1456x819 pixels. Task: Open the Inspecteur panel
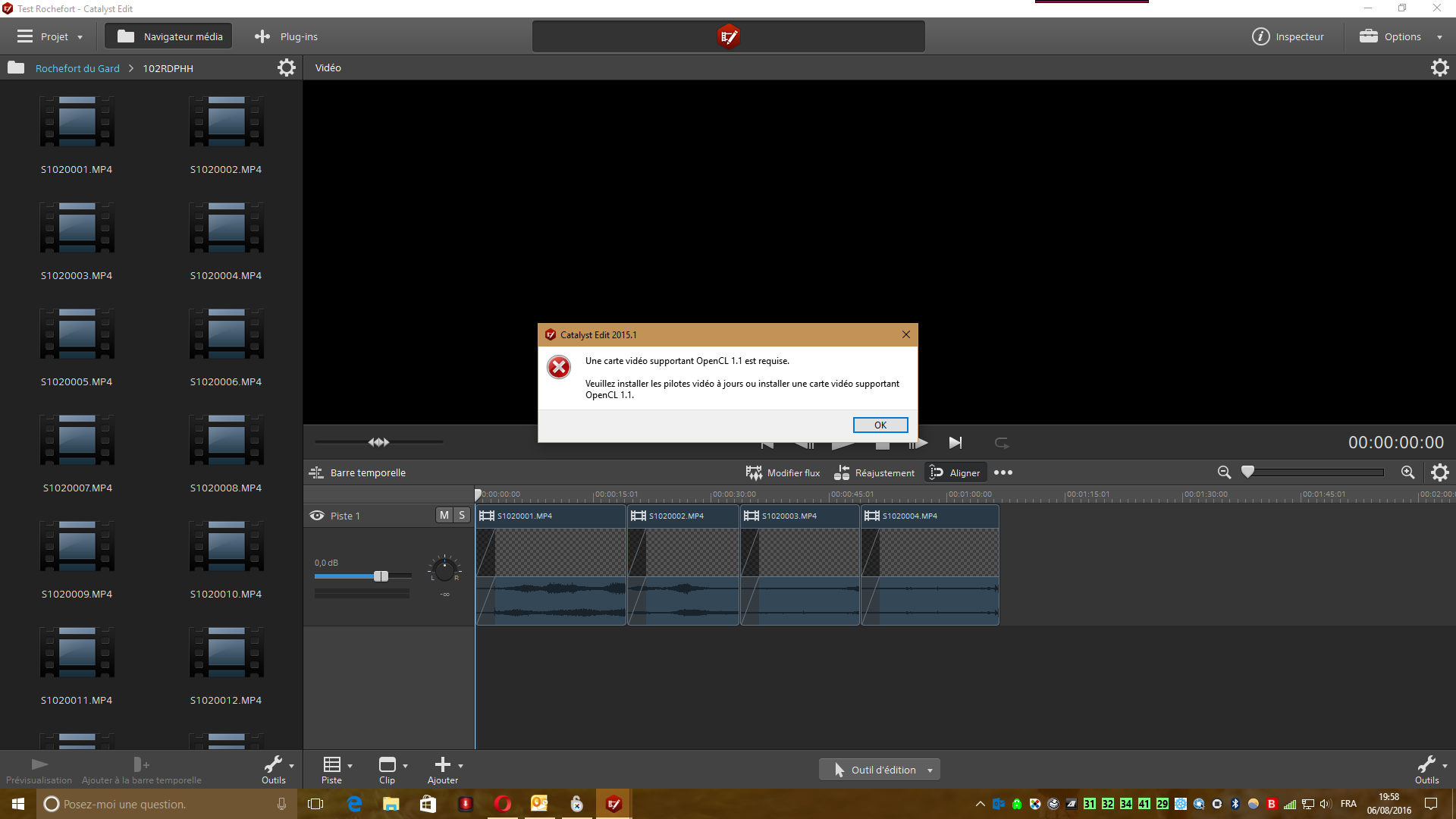pyautogui.click(x=1288, y=36)
